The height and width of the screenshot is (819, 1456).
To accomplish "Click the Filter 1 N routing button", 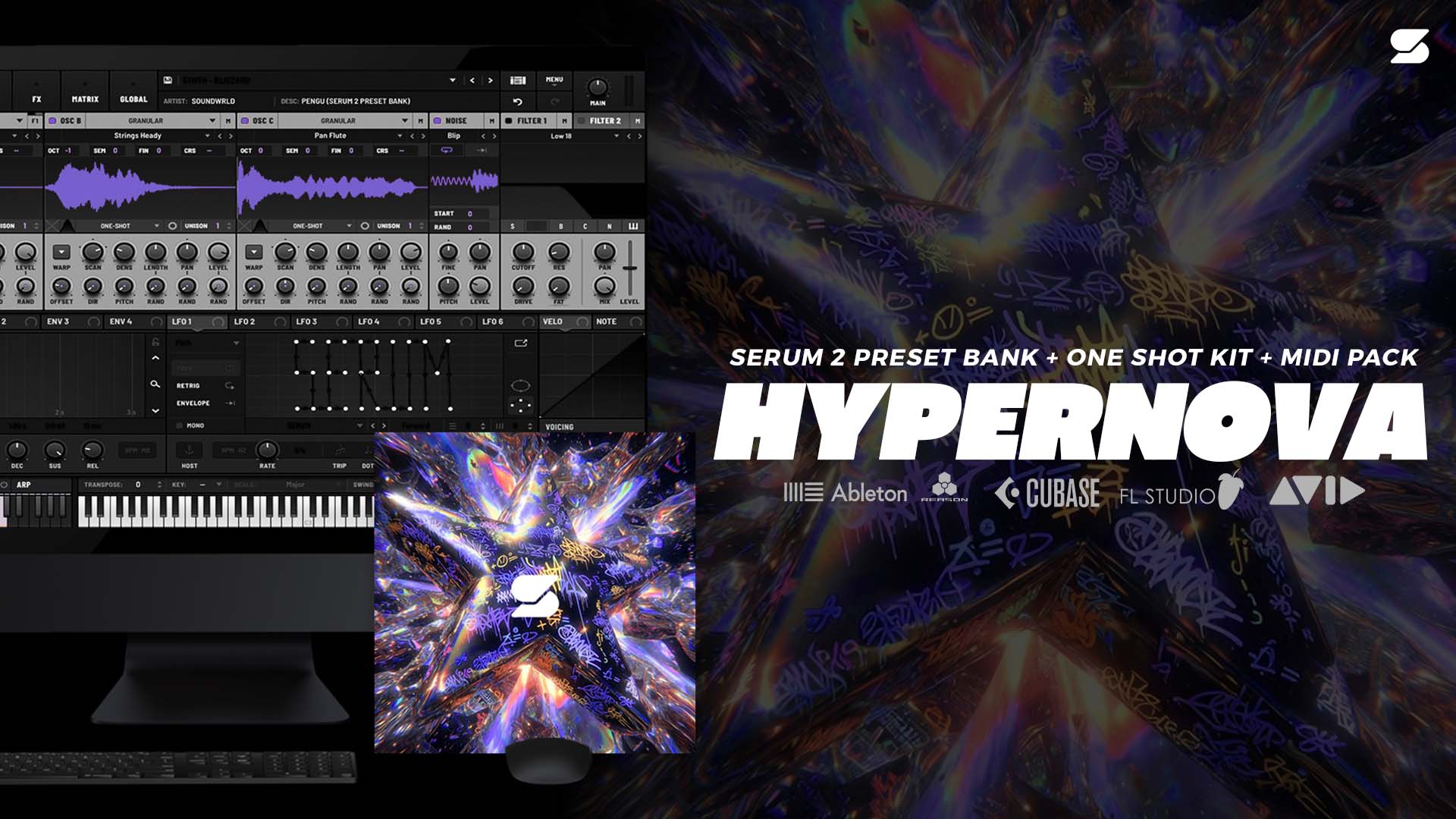I will coord(609,226).
